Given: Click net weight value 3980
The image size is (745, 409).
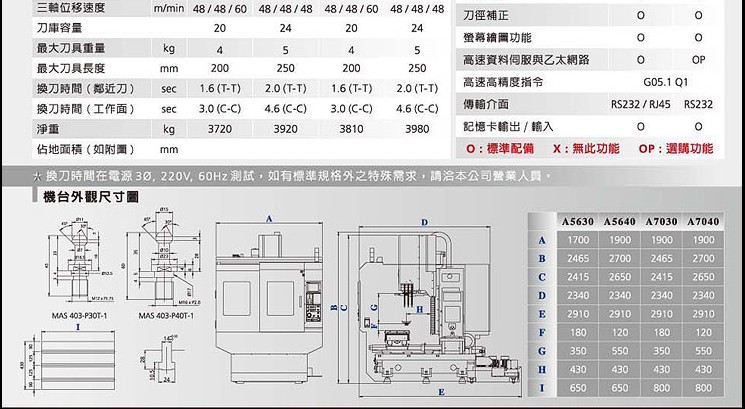Looking at the screenshot, I should pyautogui.click(x=417, y=129).
